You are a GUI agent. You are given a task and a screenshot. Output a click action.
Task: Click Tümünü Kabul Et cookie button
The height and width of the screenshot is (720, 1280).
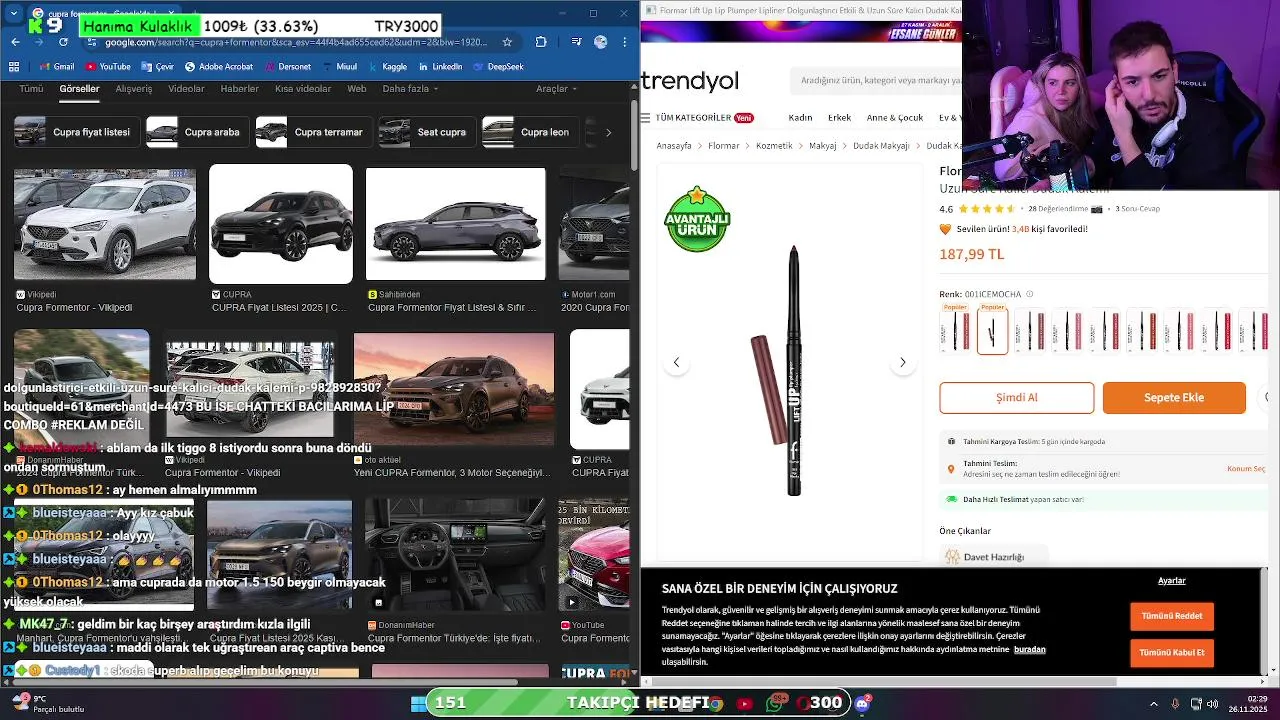[x=1172, y=653]
